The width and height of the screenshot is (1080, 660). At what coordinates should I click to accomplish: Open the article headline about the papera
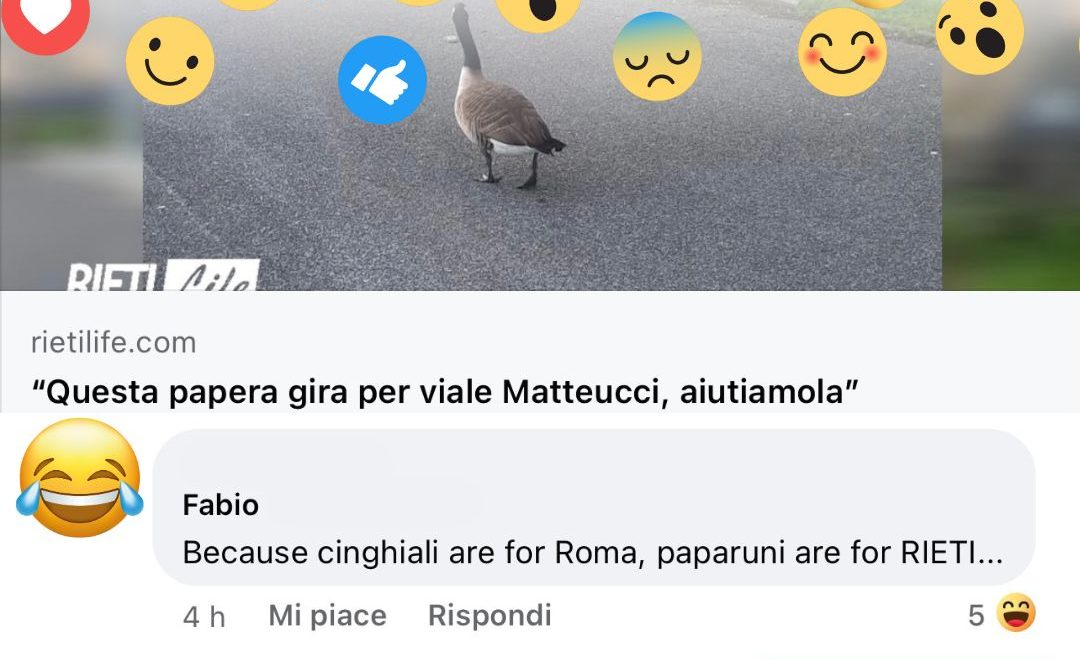click(x=445, y=392)
